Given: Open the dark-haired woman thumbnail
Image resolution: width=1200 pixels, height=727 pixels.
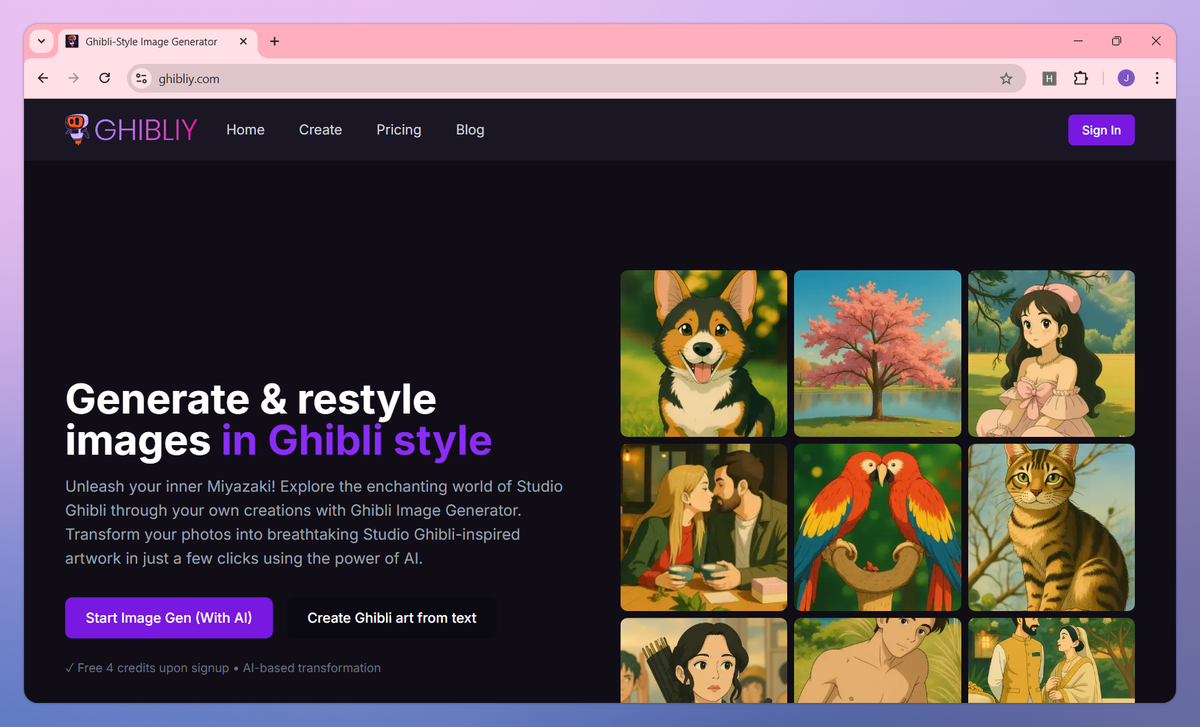Looking at the screenshot, I should pos(704,660).
